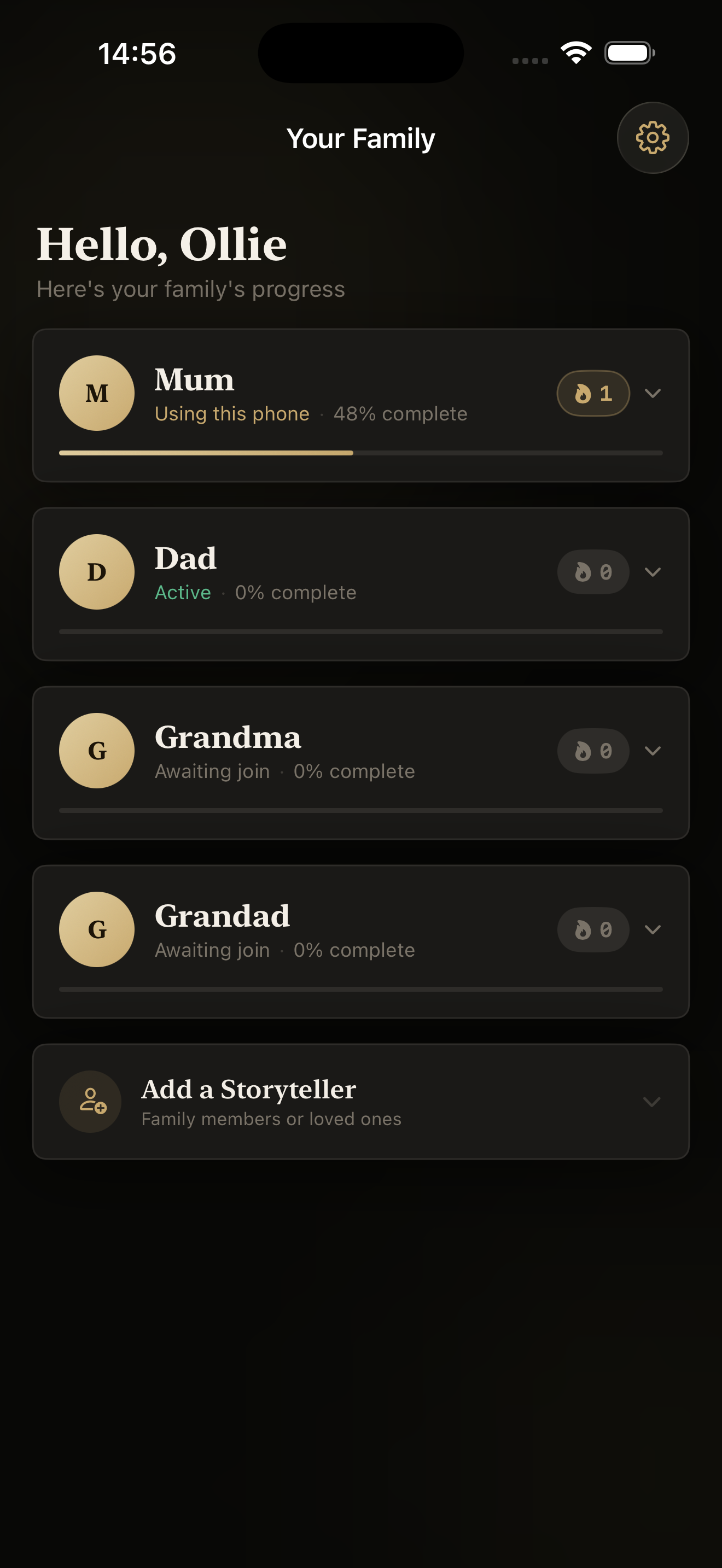
Task: Open Grandma's card disclosure arrow
Action: [654, 751]
